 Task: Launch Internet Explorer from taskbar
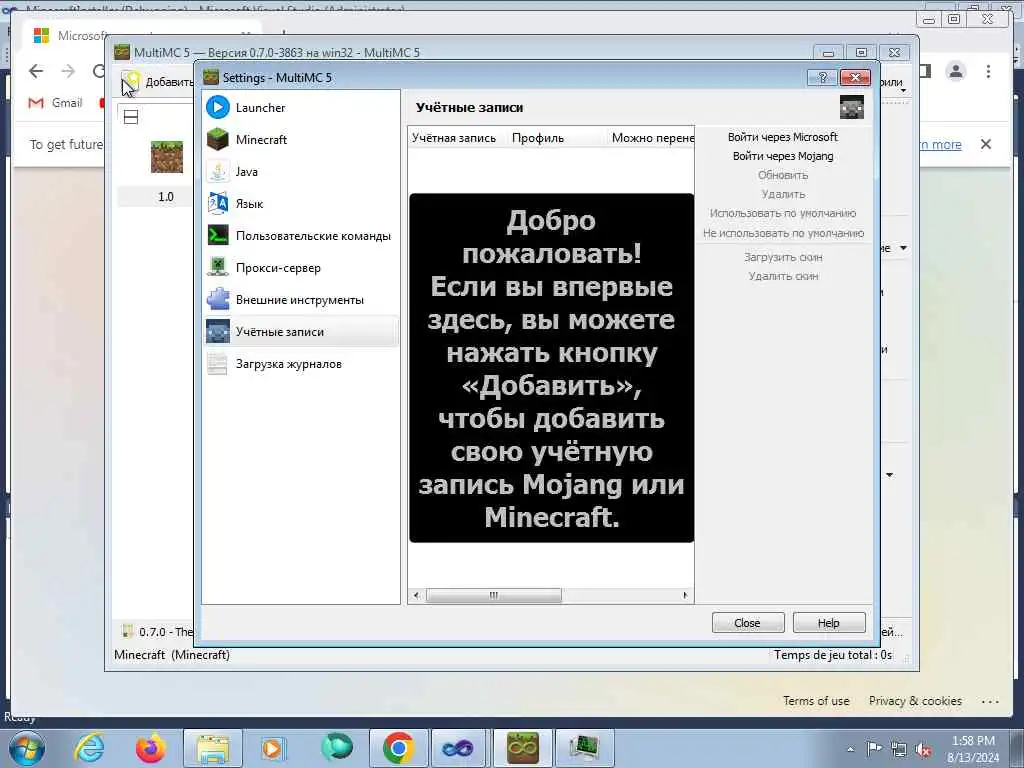coord(89,748)
